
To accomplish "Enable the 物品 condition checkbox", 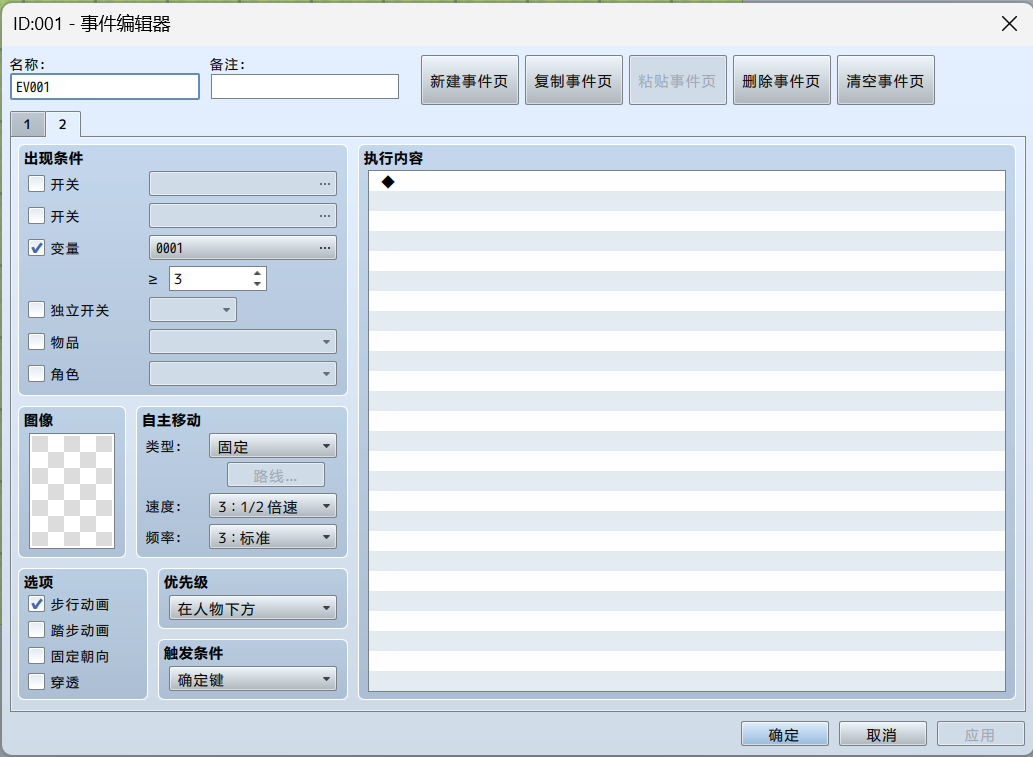I will [x=37, y=341].
